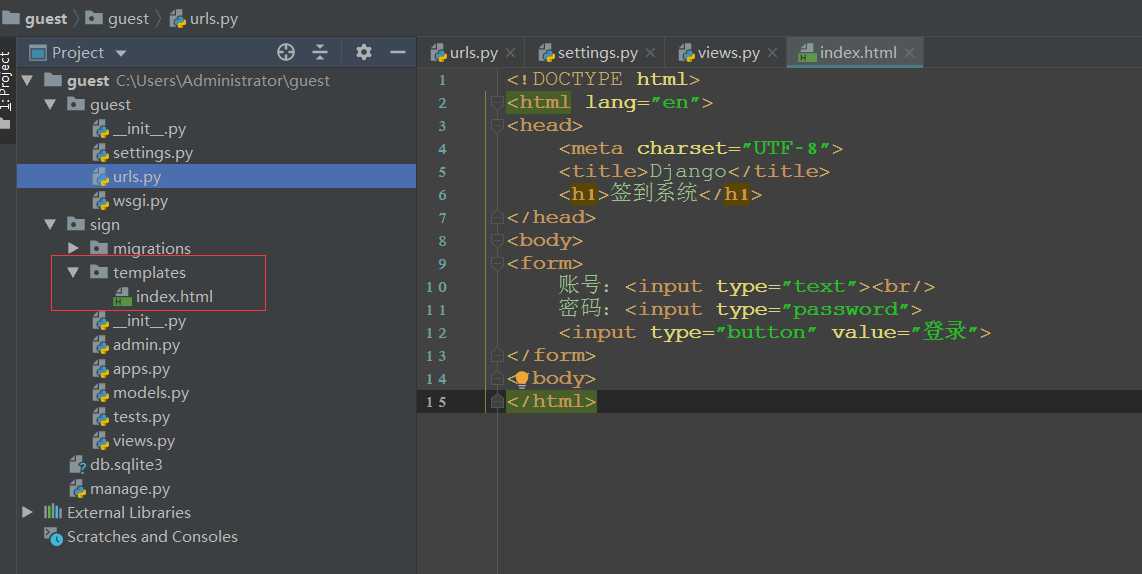The width and height of the screenshot is (1142, 574).
Task: Click the meta charset UTF-8 line
Action: [701, 149]
